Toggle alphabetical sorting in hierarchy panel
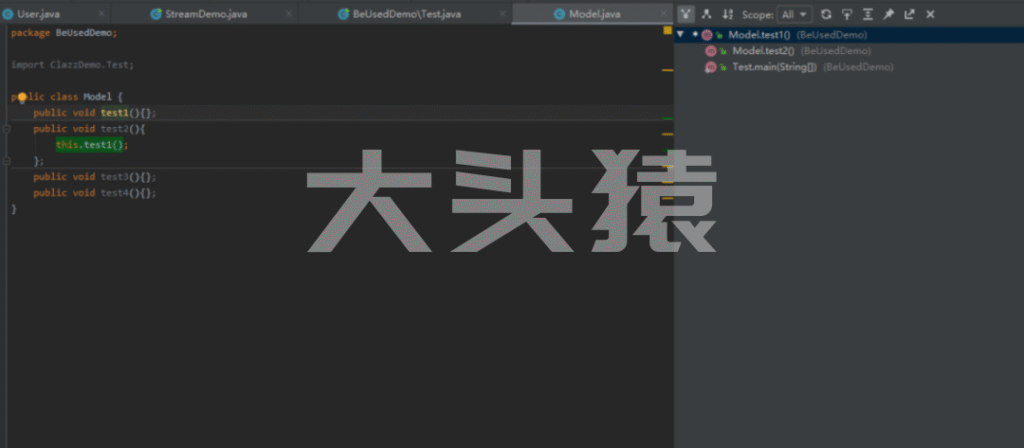The image size is (1024, 448). point(727,14)
